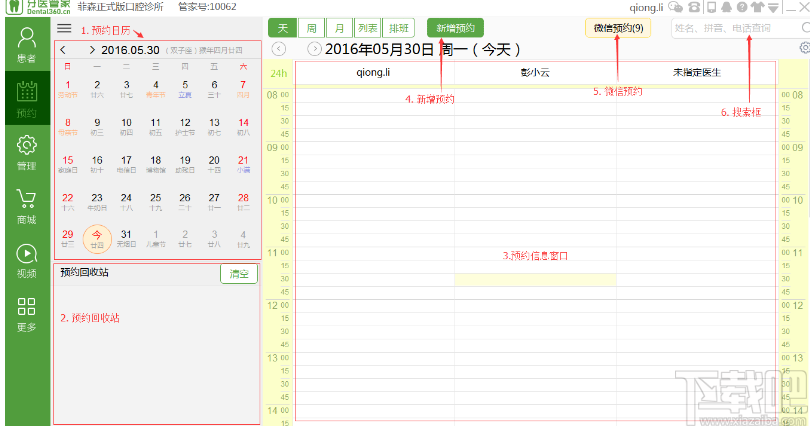Select today (今) in mini calendar
810x426 pixels.
pyautogui.click(x=97, y=239)
